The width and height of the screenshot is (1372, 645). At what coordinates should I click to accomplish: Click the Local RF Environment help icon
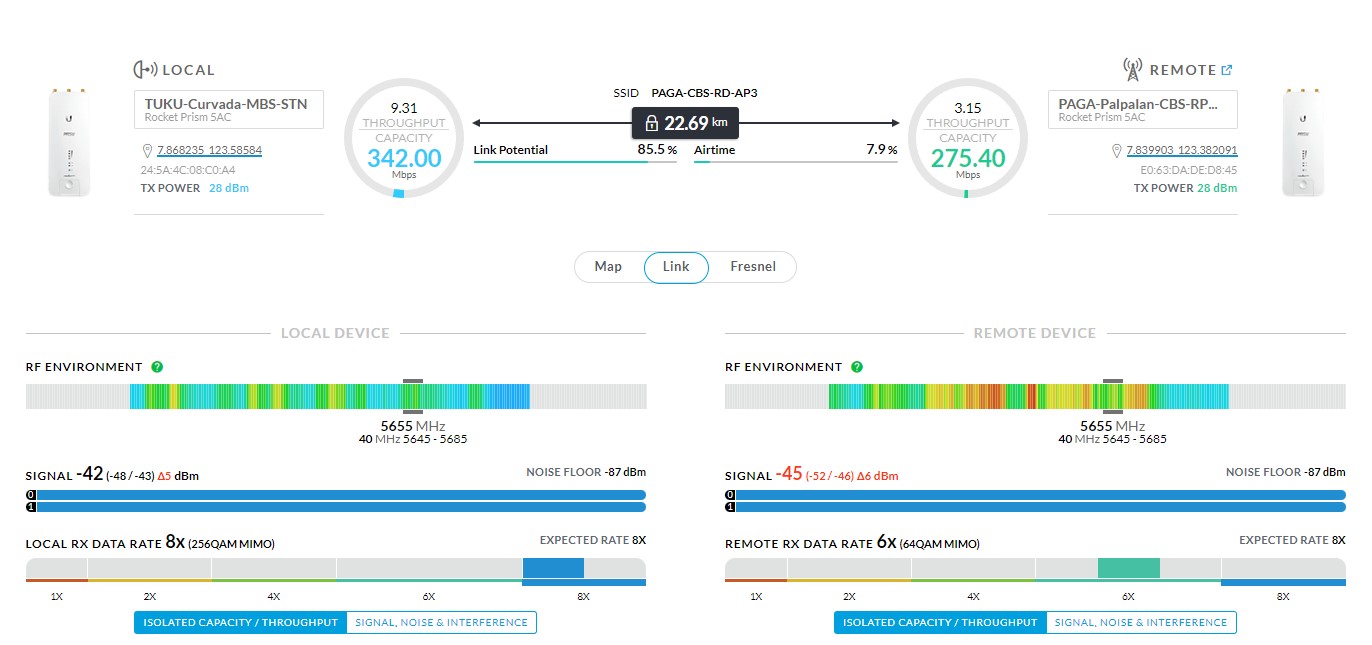[157, 367]
